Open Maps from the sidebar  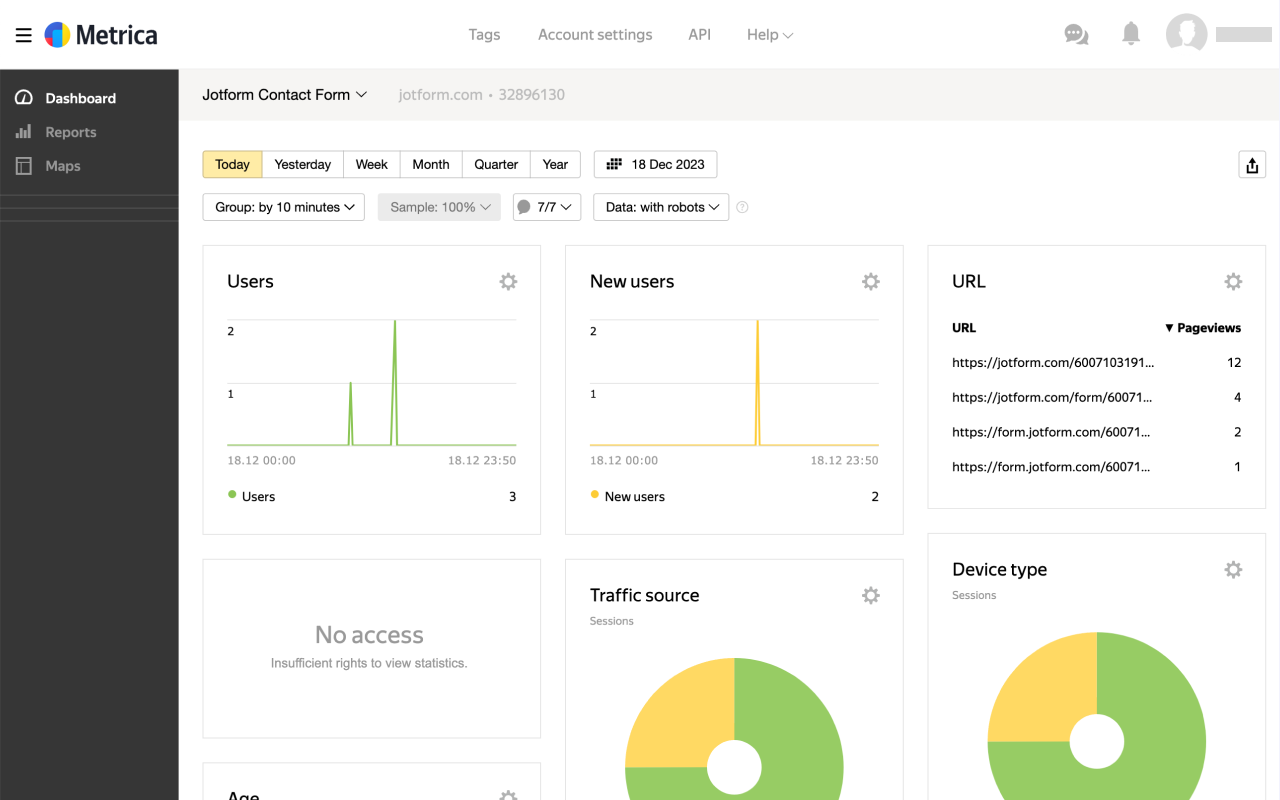[22, 166]
